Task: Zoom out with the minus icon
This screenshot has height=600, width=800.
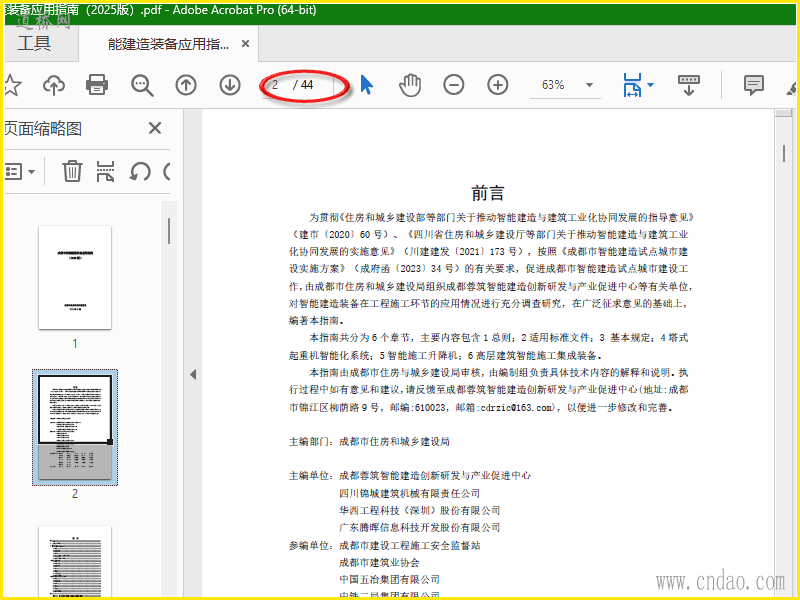Action: click(454, 85)
